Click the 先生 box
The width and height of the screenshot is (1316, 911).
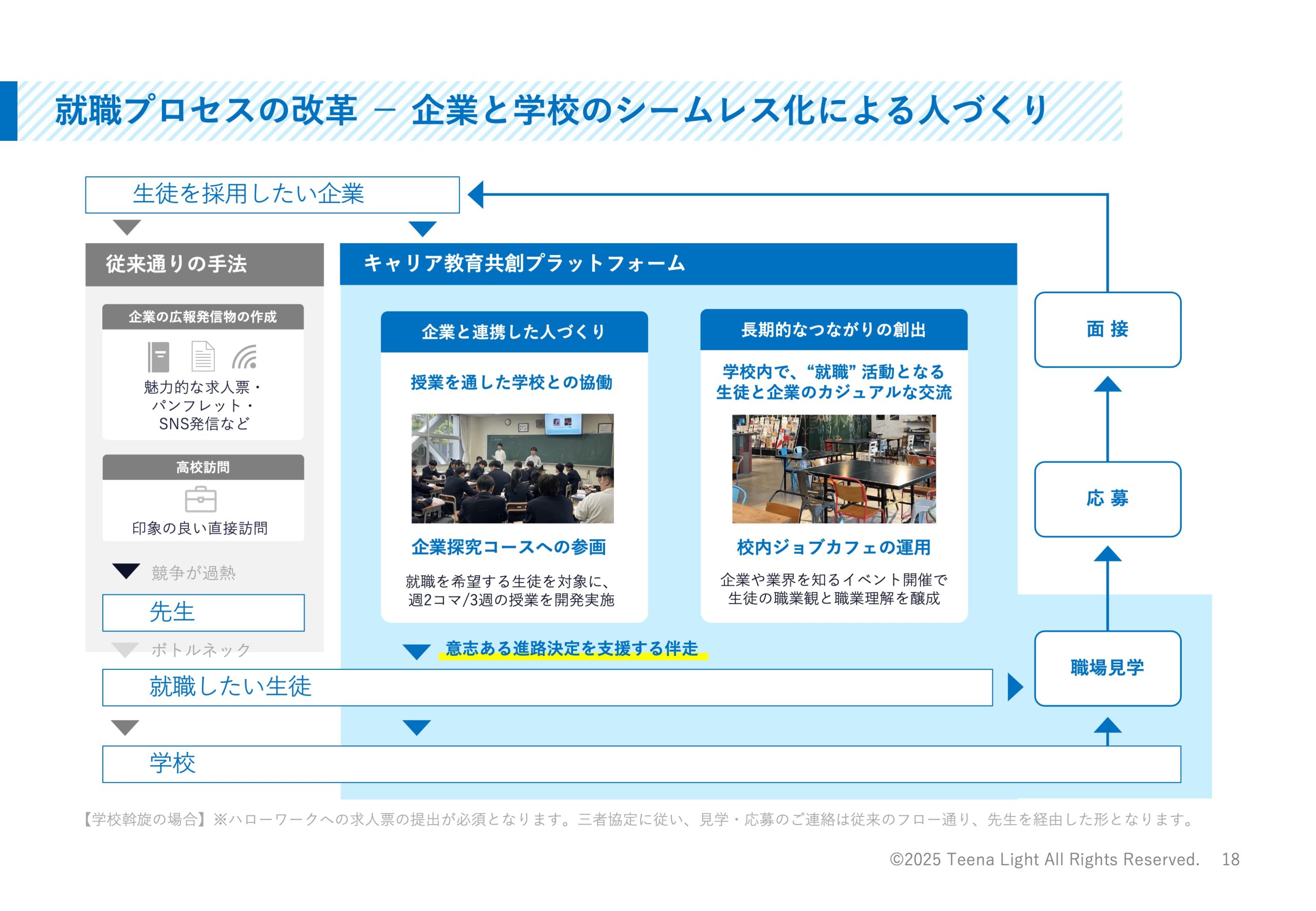(x=203, y=612)
